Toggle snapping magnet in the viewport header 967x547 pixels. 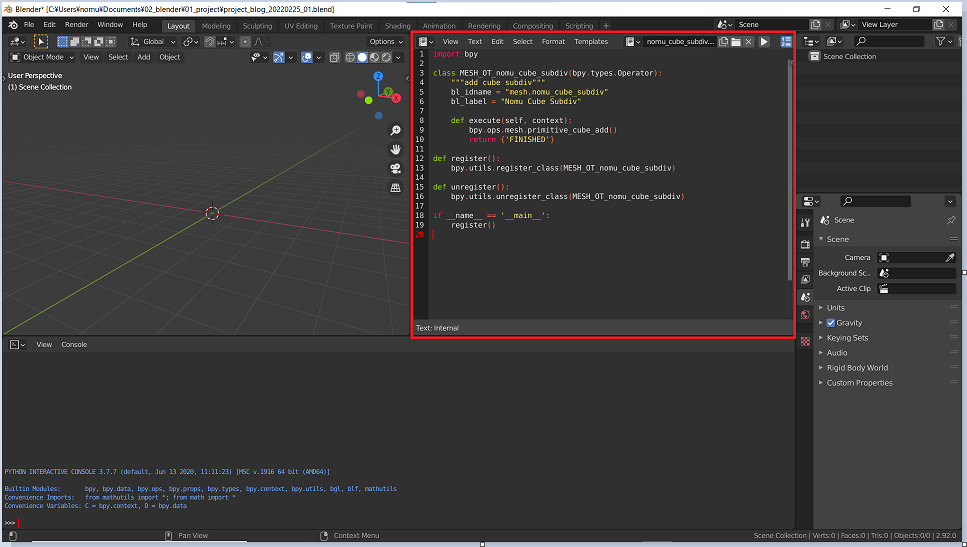click(210, 42)
